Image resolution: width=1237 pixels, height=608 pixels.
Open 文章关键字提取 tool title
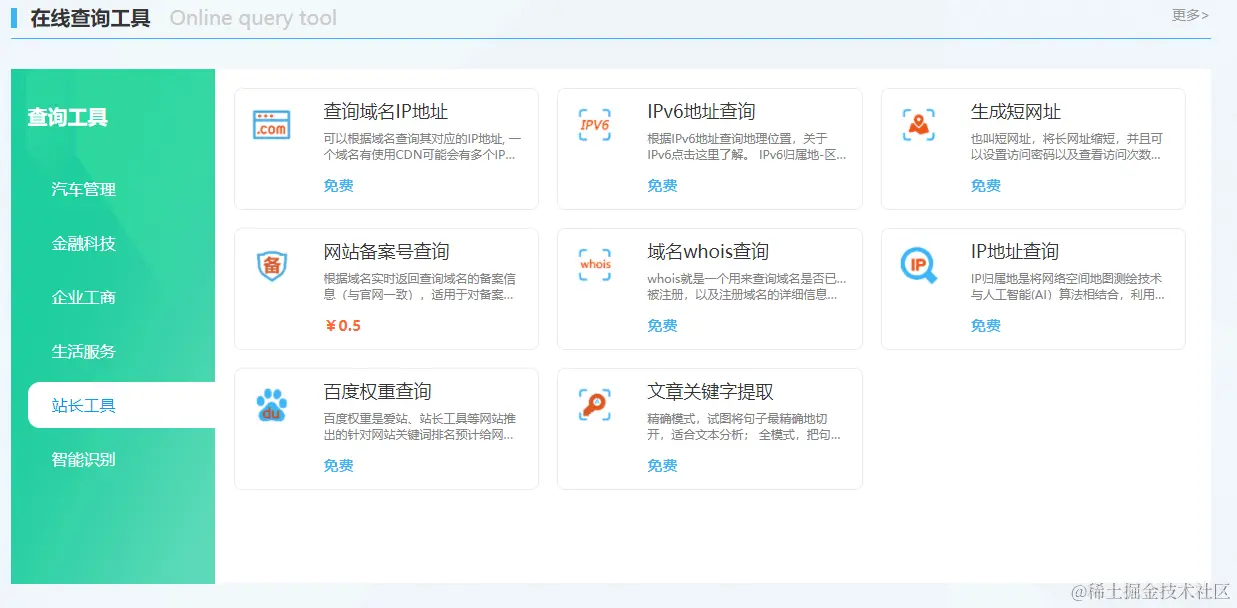[710, 391]
